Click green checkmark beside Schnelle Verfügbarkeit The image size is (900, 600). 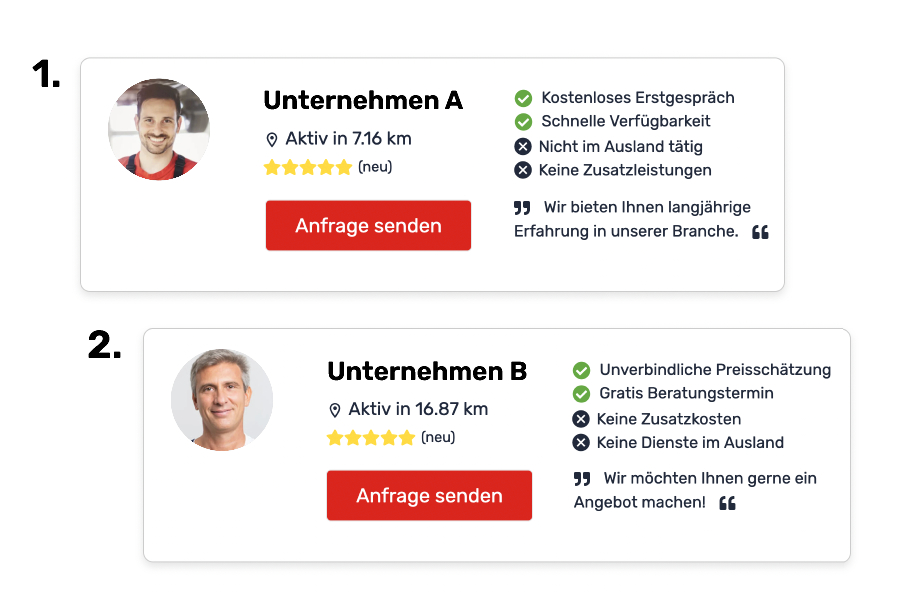523,122
